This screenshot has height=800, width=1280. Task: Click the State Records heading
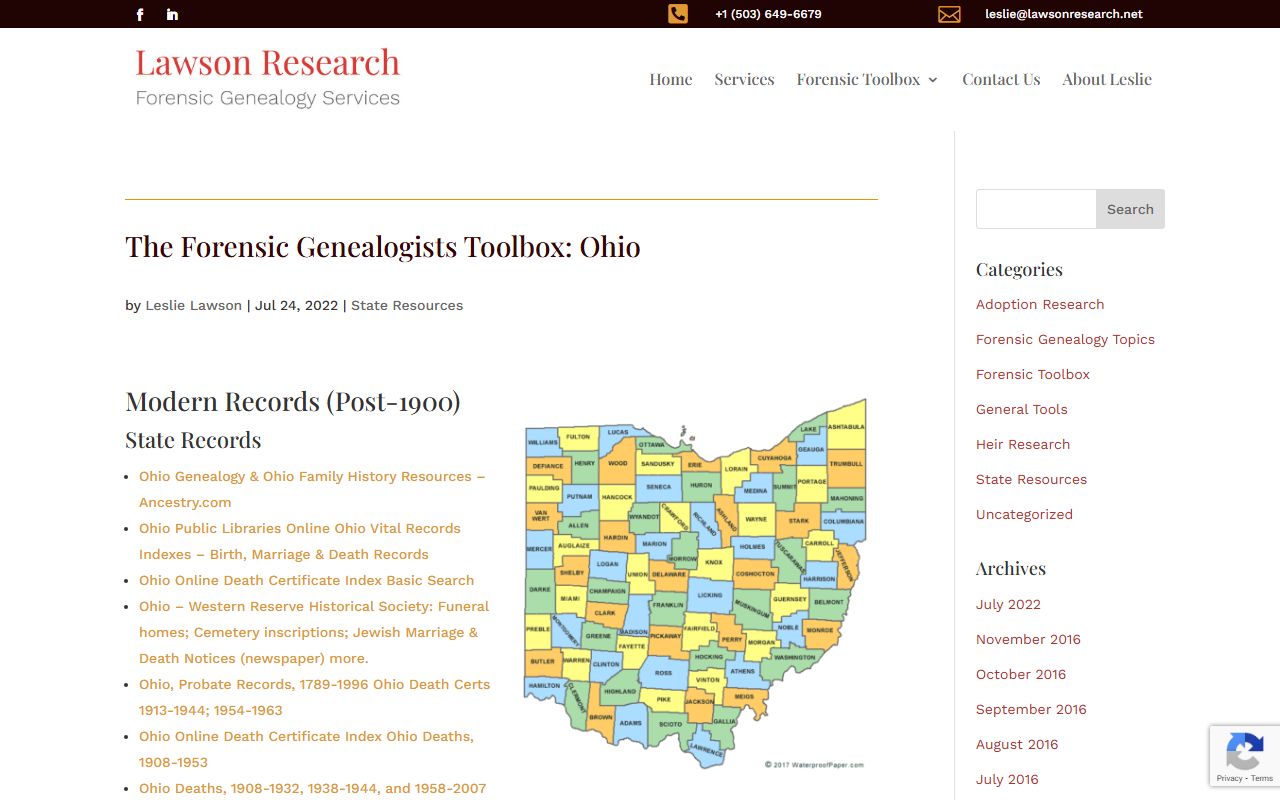click(x=193, y=440)
